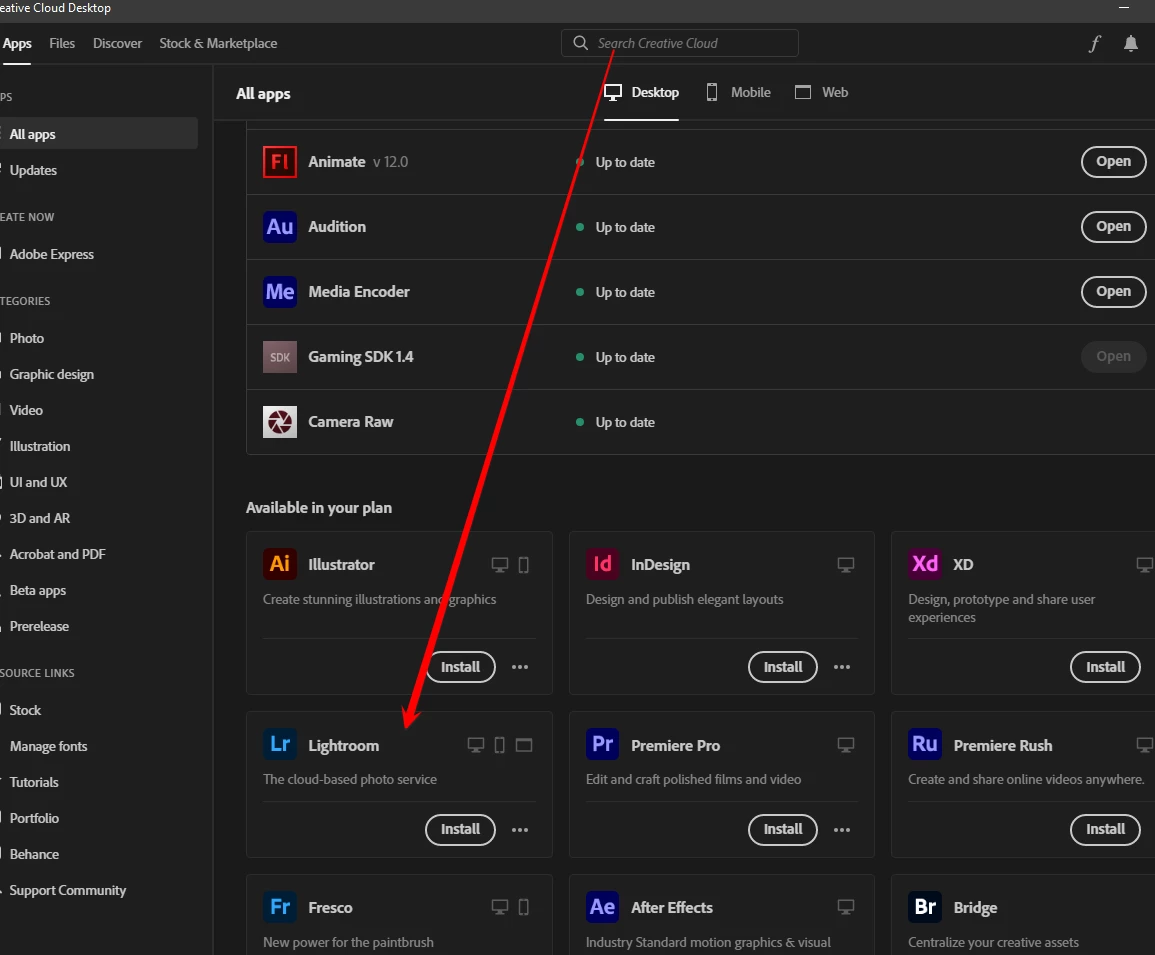The width and height of the screenshot is (1155, 955).
Task: Select Photo category
Action: click(x=27, y=338)
